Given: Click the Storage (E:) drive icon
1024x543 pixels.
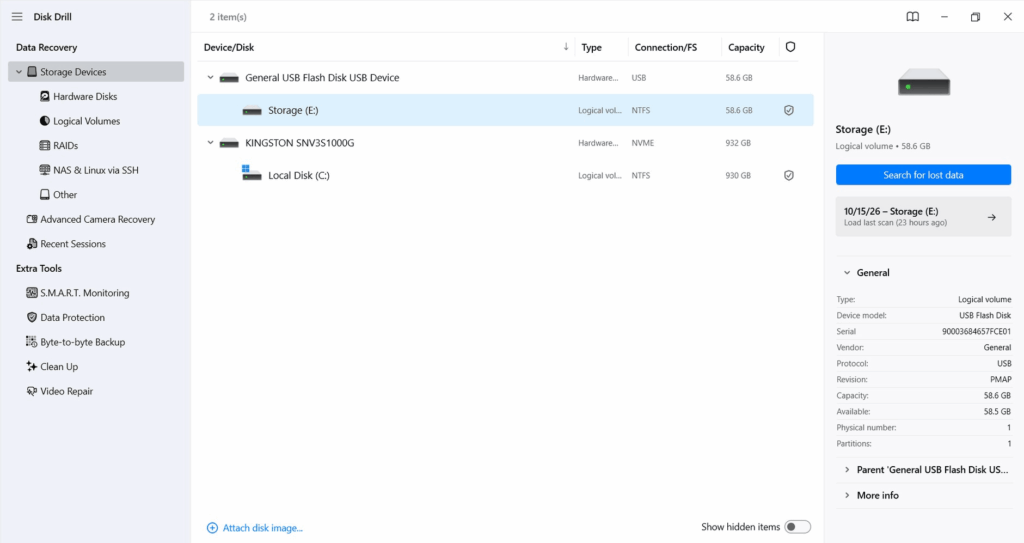Looking at the screenshot, I should pos(252,110).
